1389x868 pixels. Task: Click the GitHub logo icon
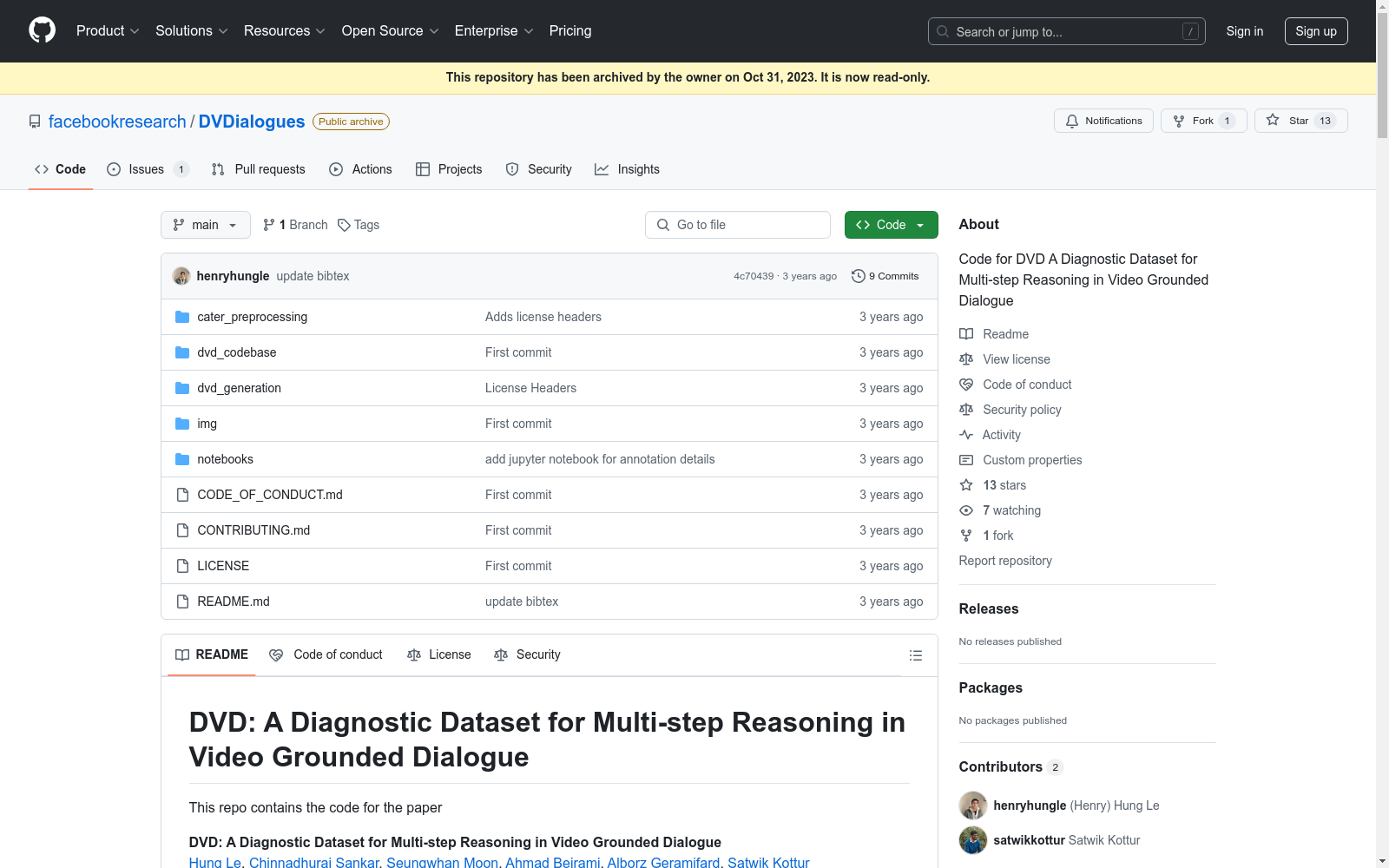(x=42, y=30)
